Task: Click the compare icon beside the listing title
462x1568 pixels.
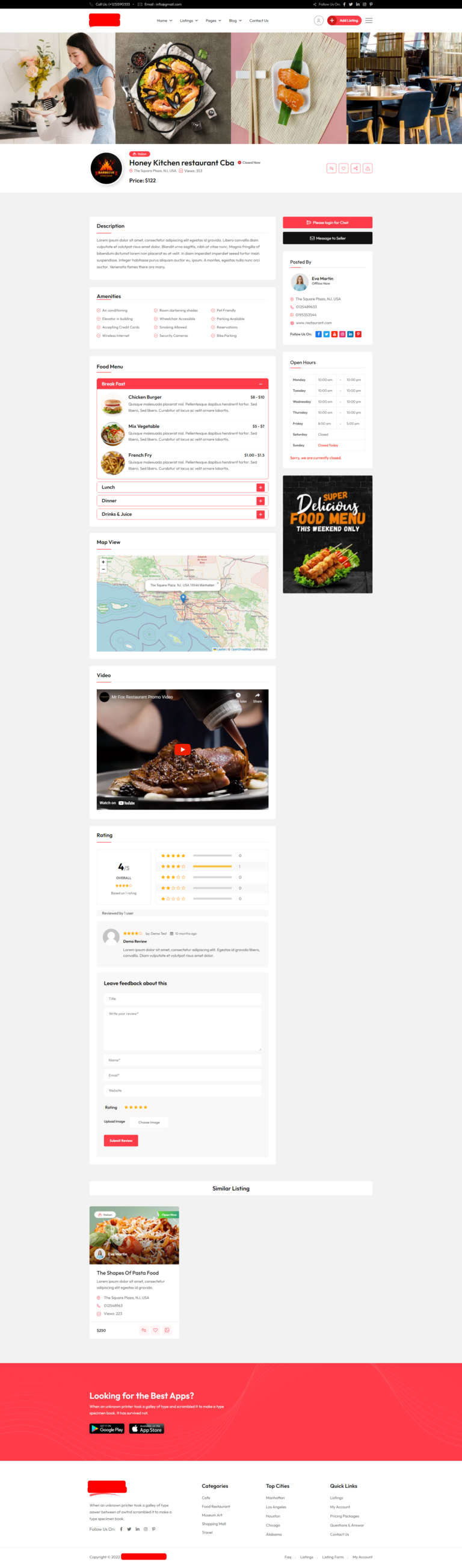Action: (331, 168)
